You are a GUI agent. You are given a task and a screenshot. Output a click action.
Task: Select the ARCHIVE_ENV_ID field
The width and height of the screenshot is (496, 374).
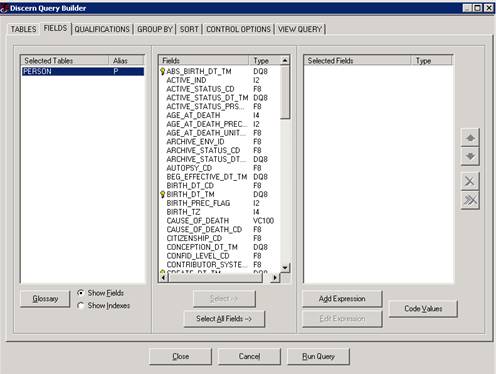coord(195,142)
